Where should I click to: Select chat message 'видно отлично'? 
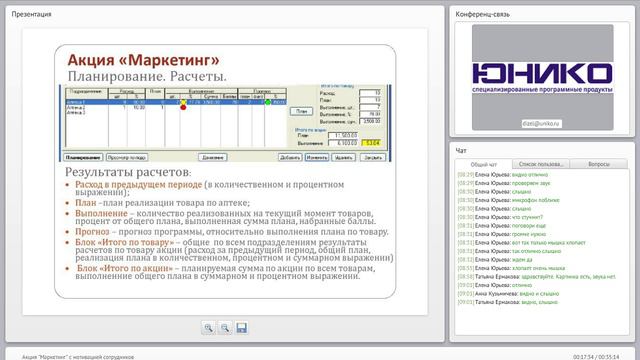(530, 175)
